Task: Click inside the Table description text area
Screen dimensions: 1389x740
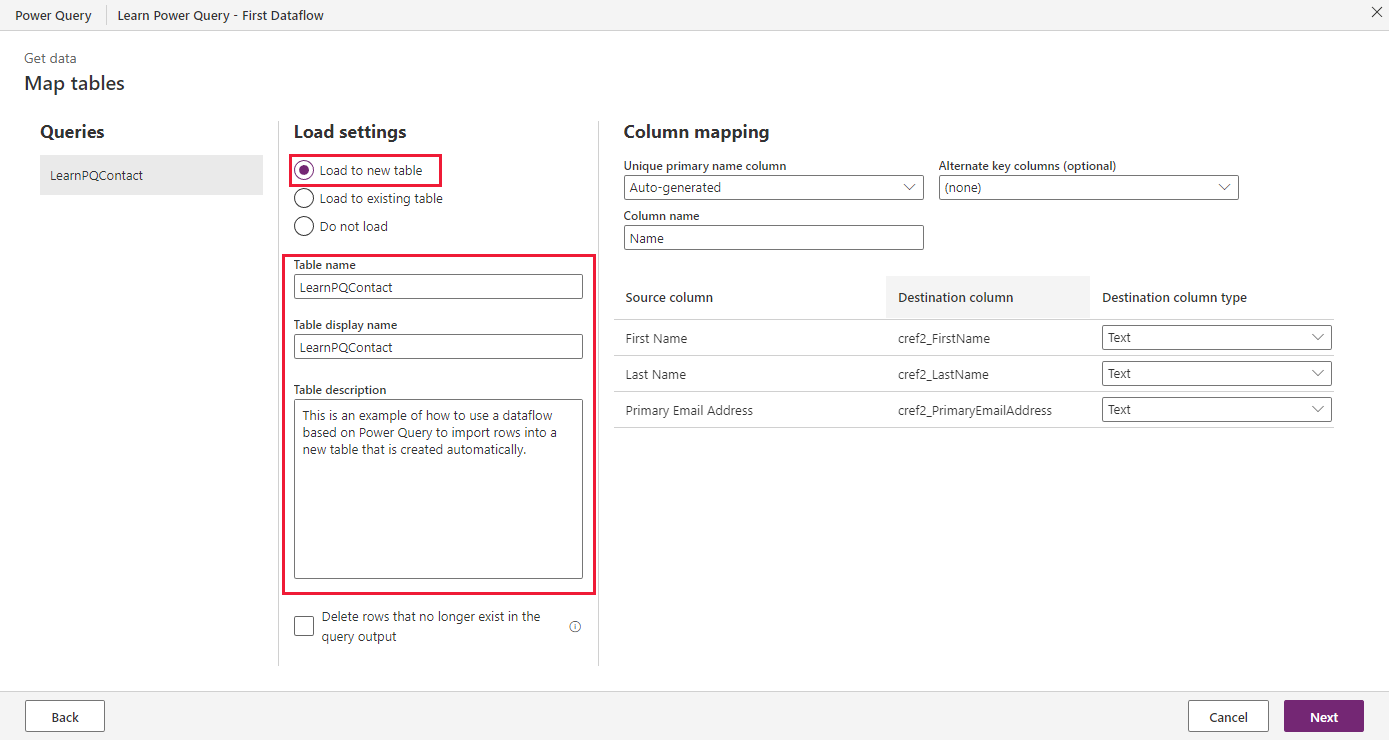Action: point(438,489)
